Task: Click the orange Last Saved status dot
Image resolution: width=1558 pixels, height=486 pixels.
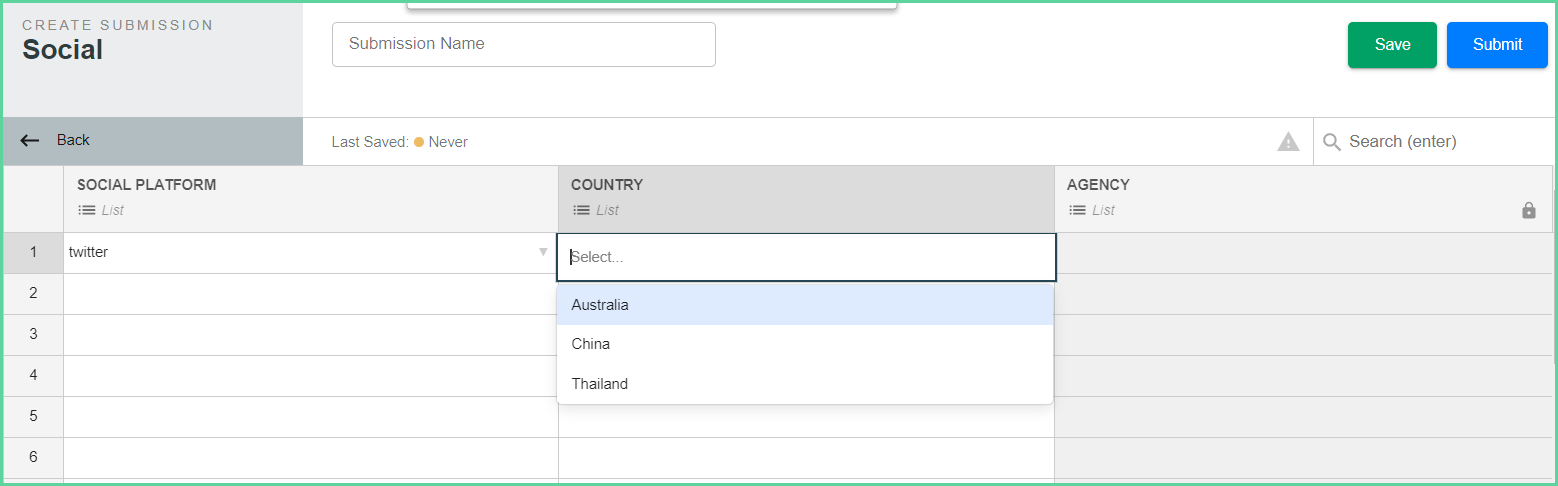Action: pos(419,142)
